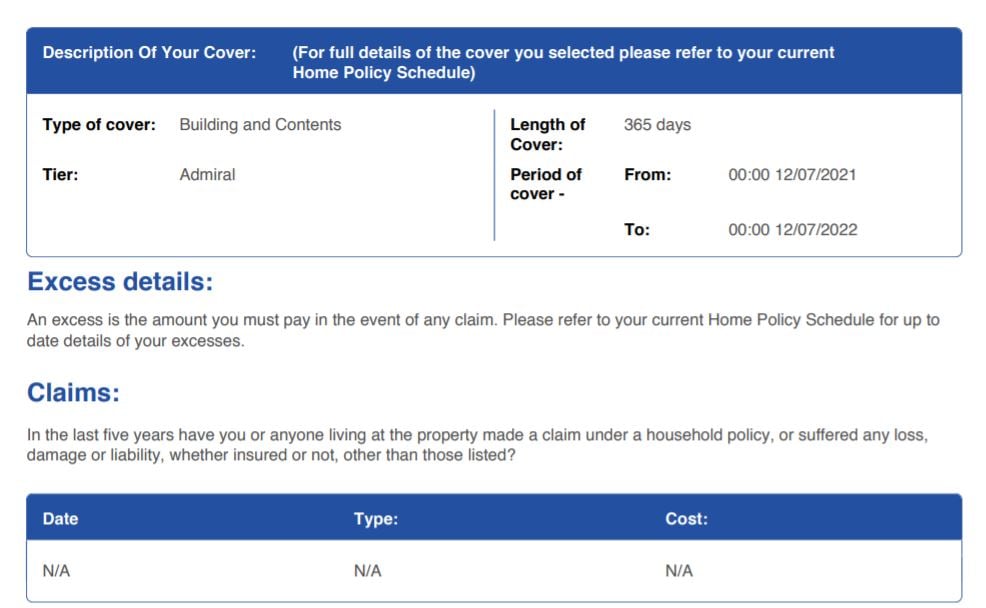
Task: Select the "Cost:" column header
Action: pos(686,519)
